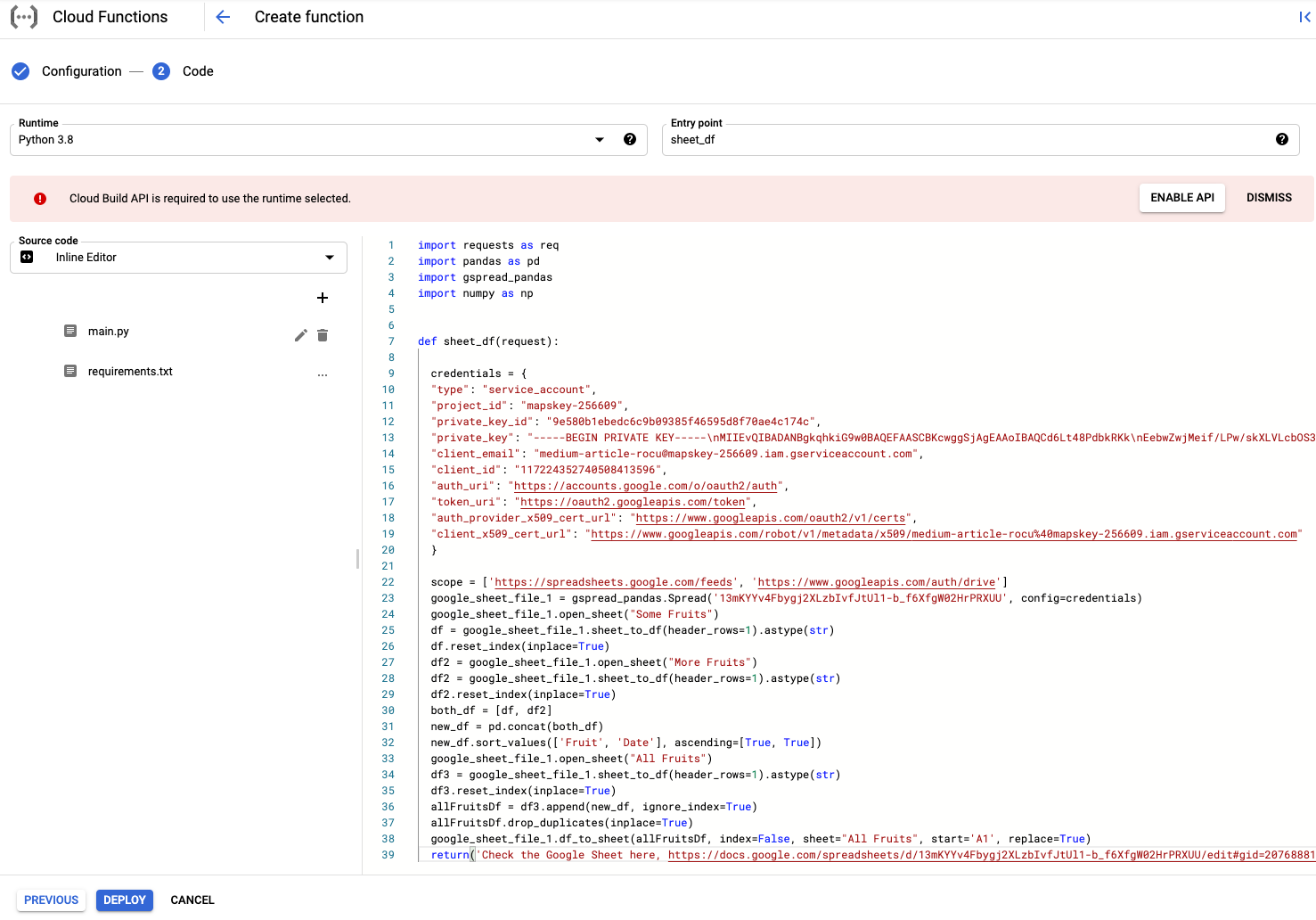Go back using the left arrow
This screenshot has width=1316, height=920.
point(223,17)
